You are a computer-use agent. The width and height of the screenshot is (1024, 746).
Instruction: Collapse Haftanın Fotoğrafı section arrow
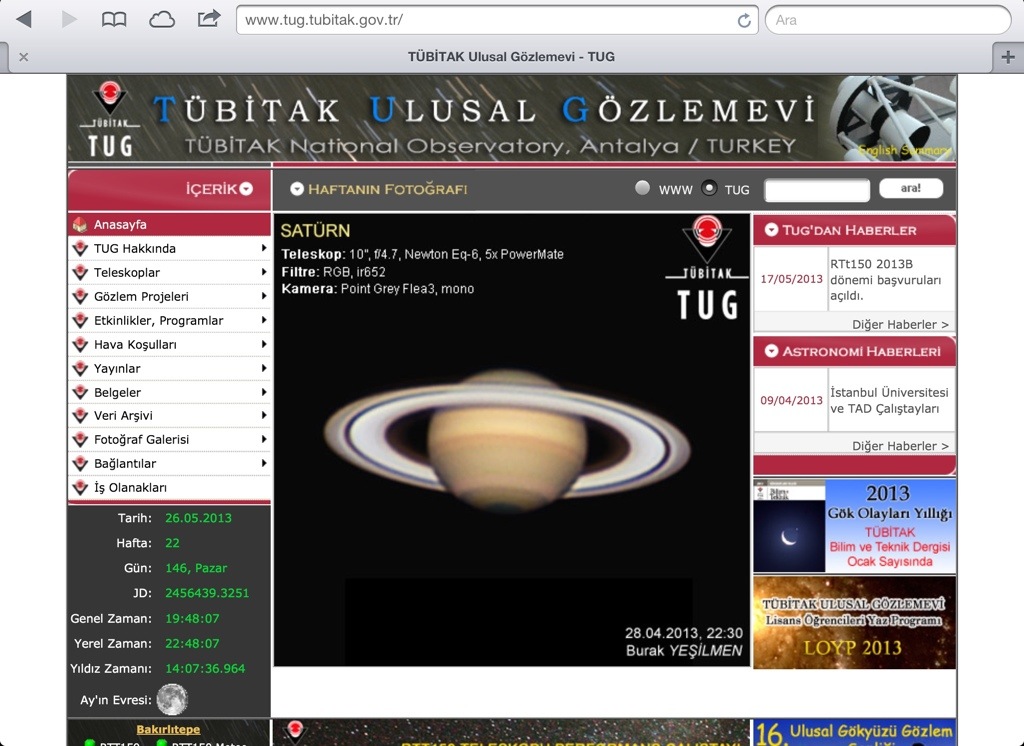tap(297, 189)
